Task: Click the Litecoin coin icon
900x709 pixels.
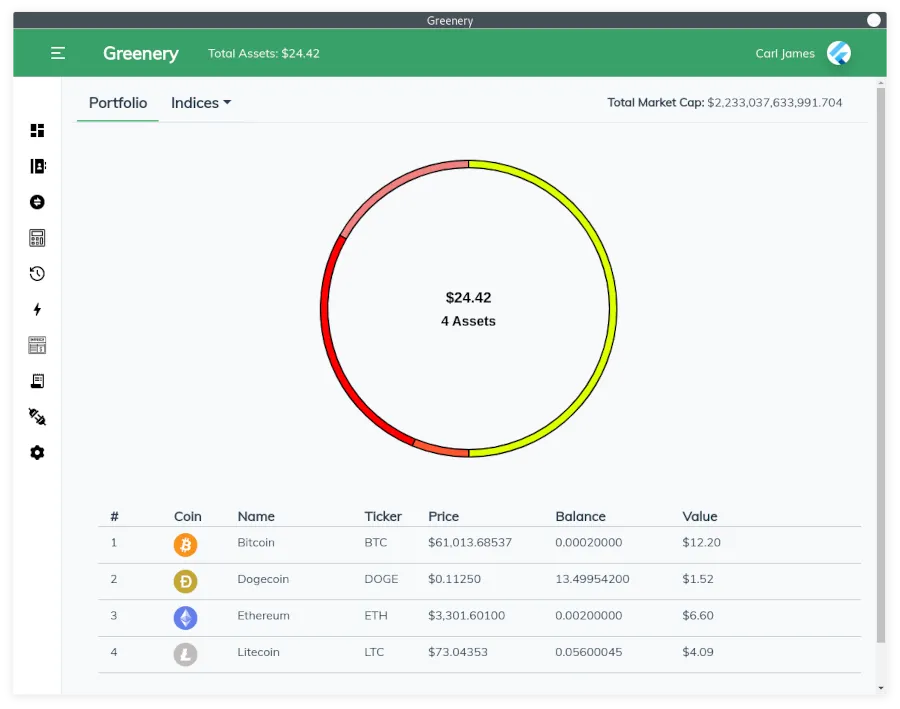Action: click(185, 654)
